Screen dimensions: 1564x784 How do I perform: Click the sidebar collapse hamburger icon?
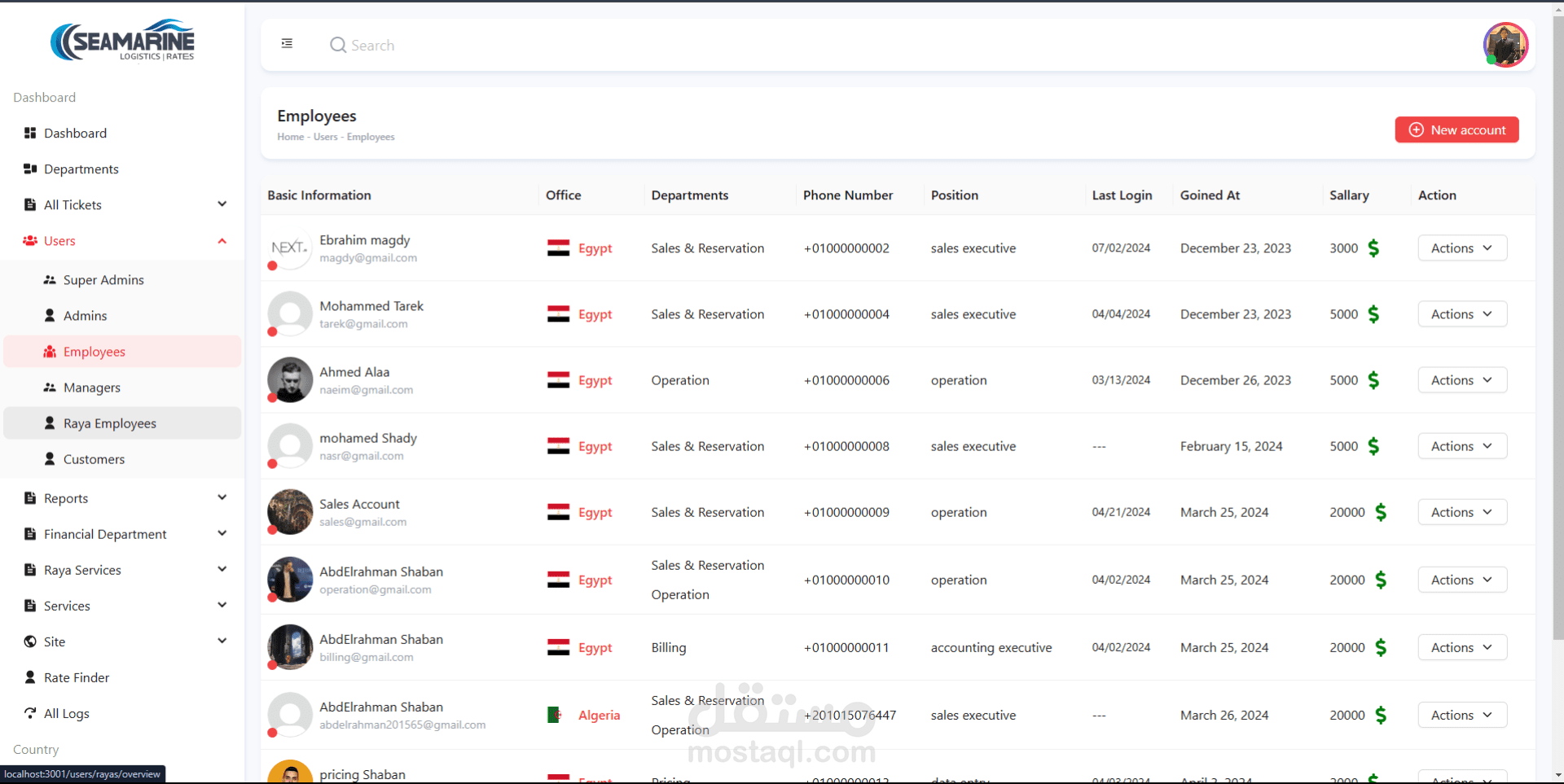click(287, 44)
